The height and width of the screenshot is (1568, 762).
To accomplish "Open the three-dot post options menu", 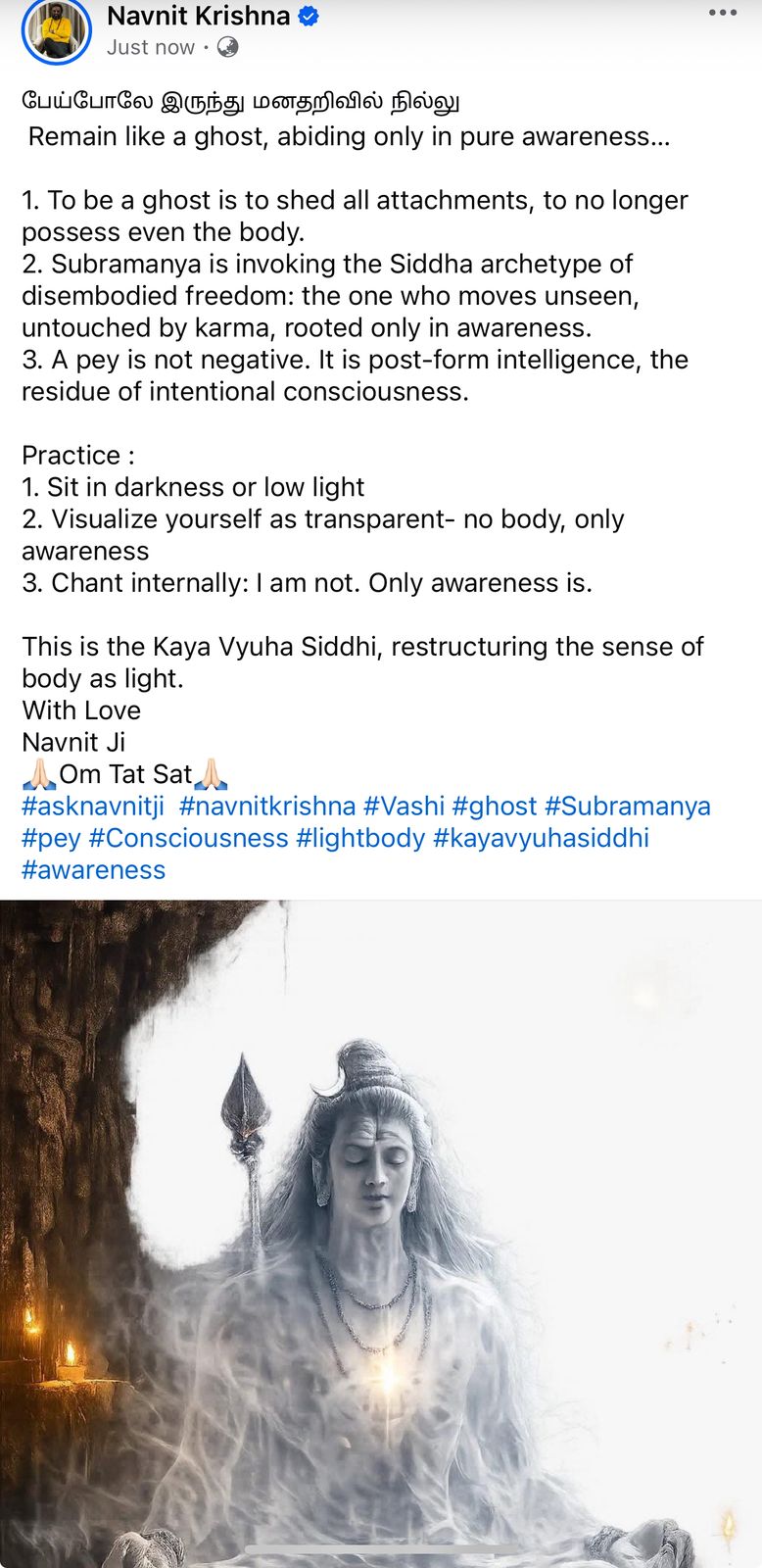I will [x=722, y=14].
